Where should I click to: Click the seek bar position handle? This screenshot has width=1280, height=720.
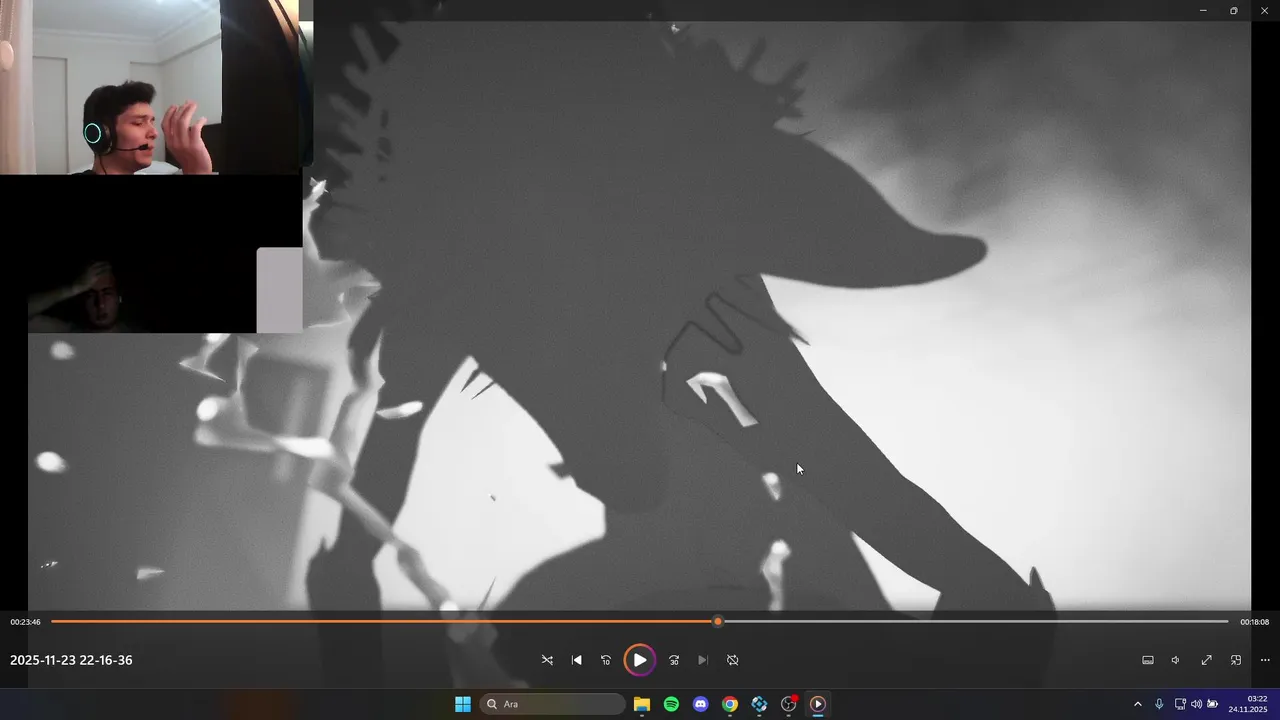pyautogui.click(x=717, y=622)
